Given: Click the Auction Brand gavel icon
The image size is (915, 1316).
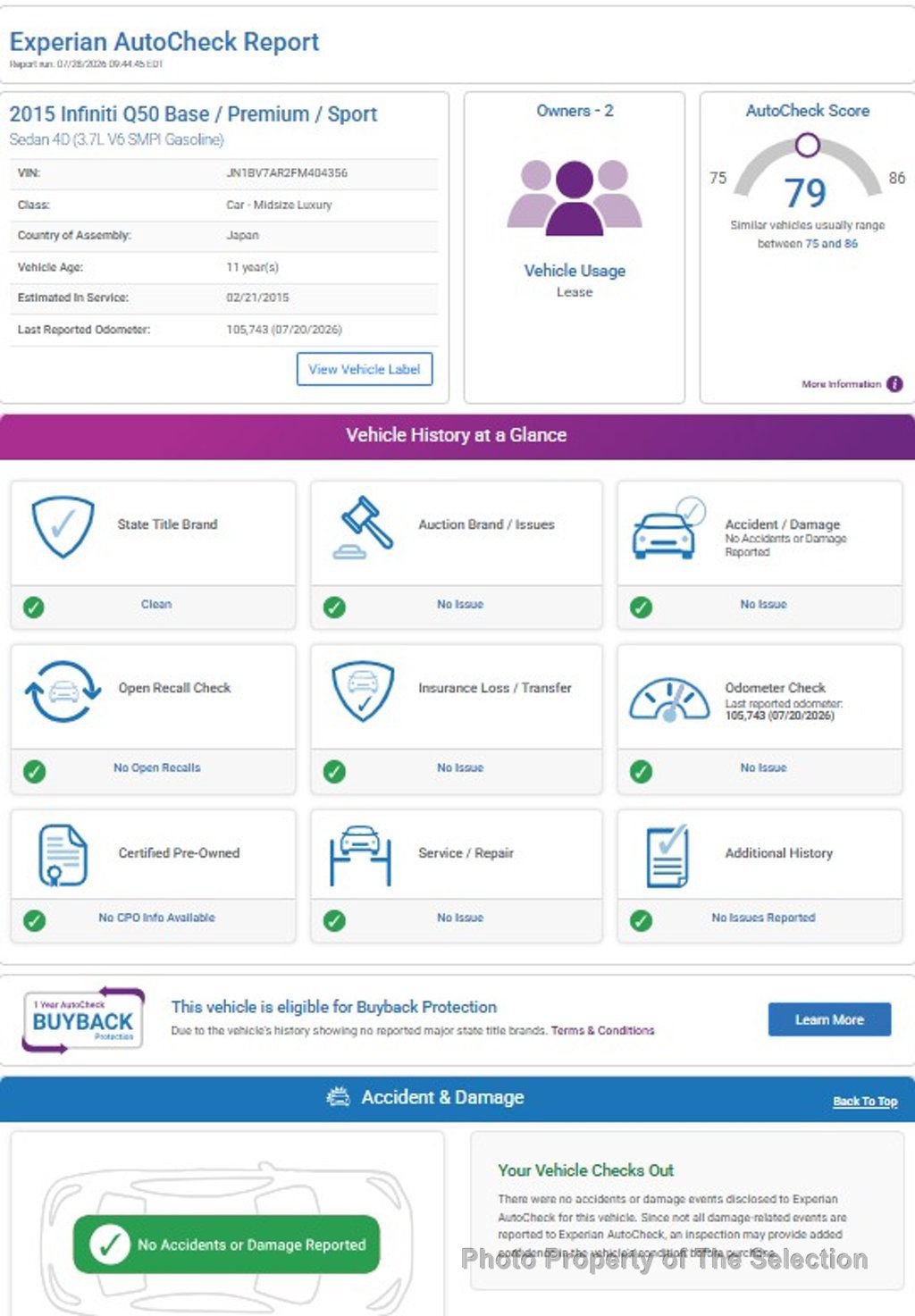Looking at the screenshot, I should pyautogui.click(x=363, y=527).
